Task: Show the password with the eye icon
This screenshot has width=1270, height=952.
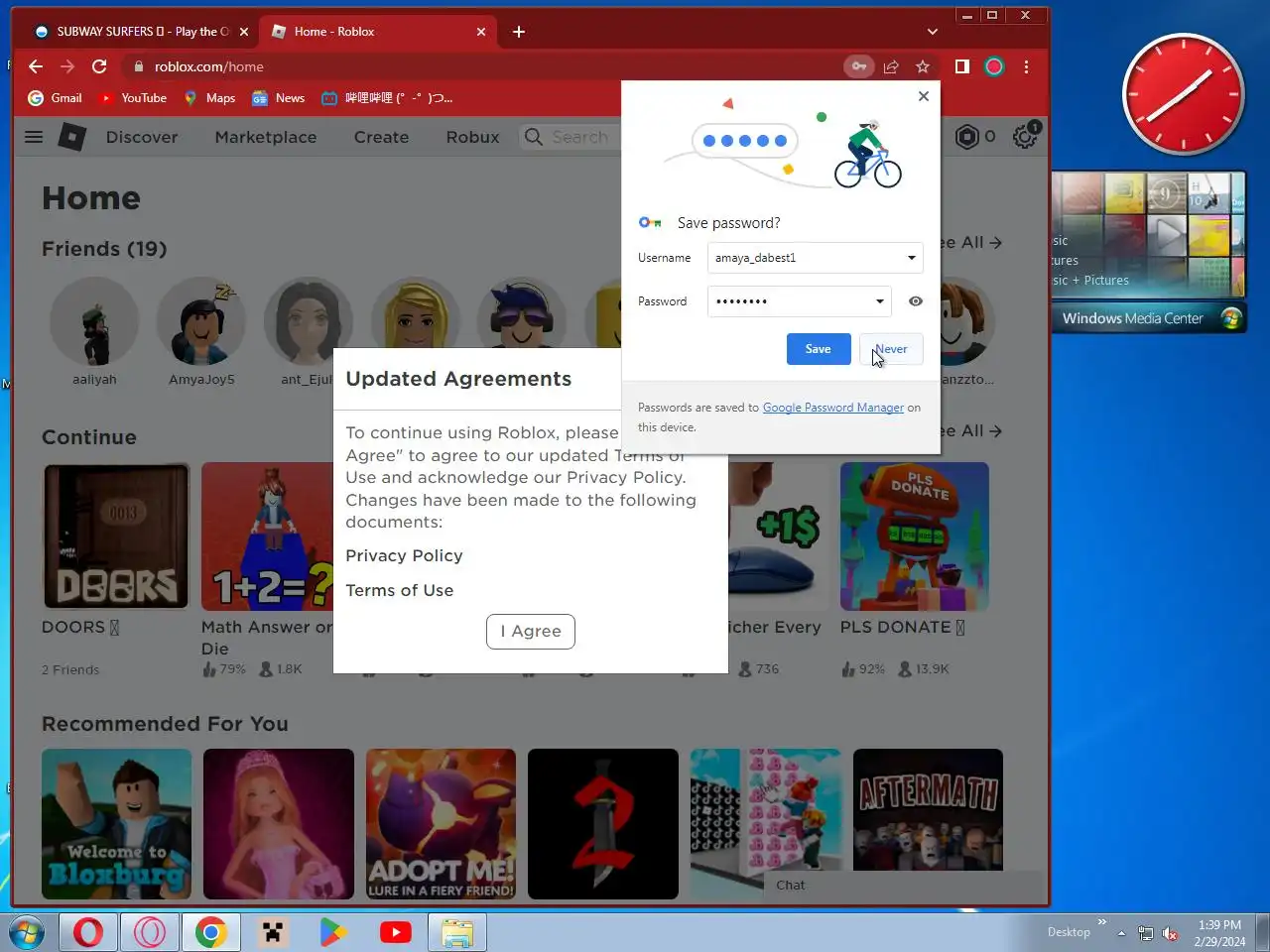Action: coord(915,301)
